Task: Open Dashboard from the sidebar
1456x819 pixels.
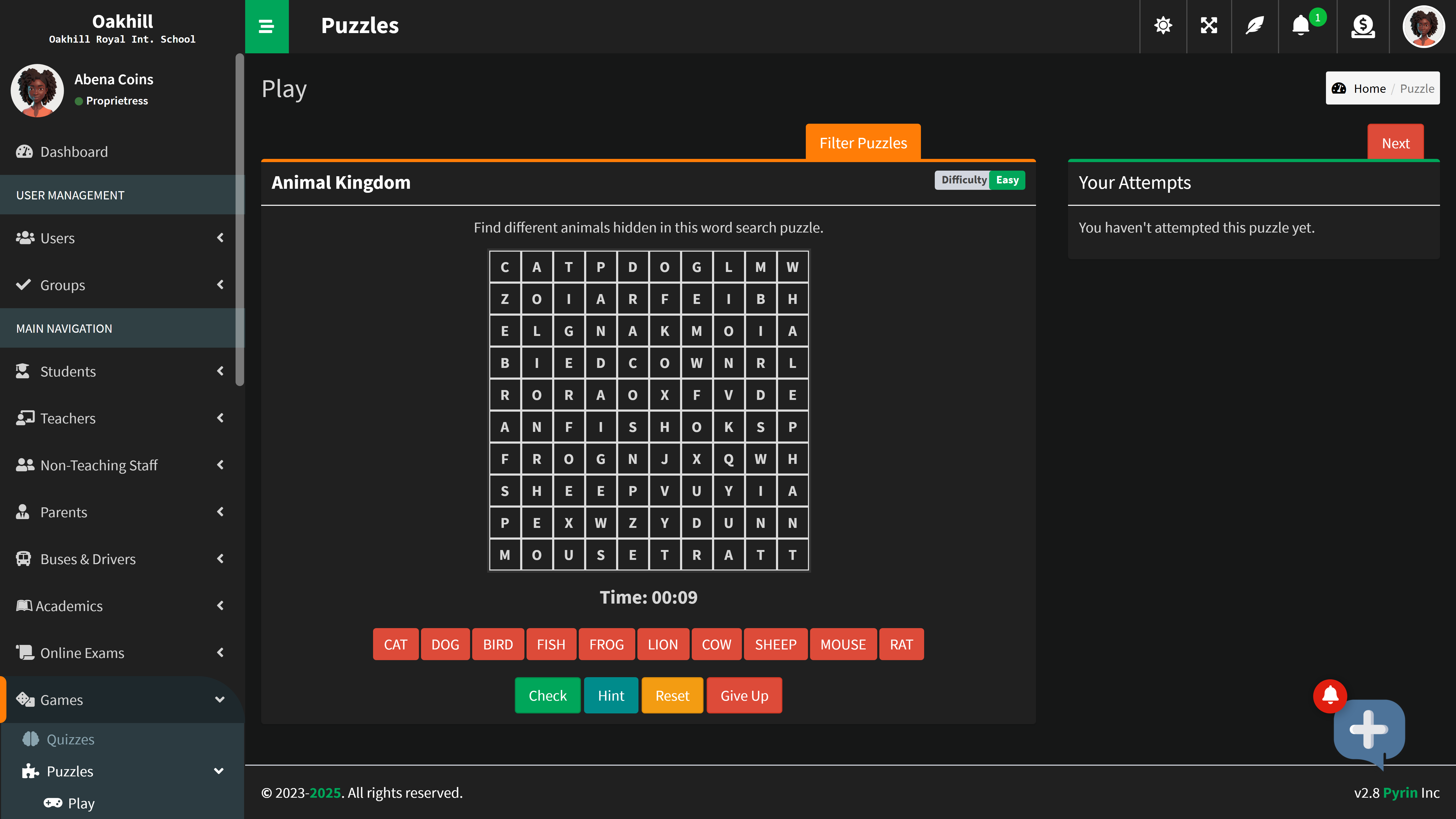Action: pos(74,152)
